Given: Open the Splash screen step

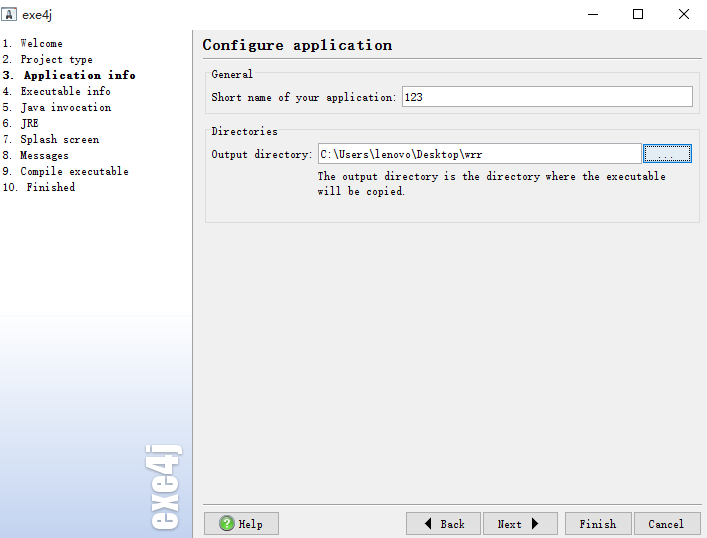Looking at the screenshot, I should [50, 139].
